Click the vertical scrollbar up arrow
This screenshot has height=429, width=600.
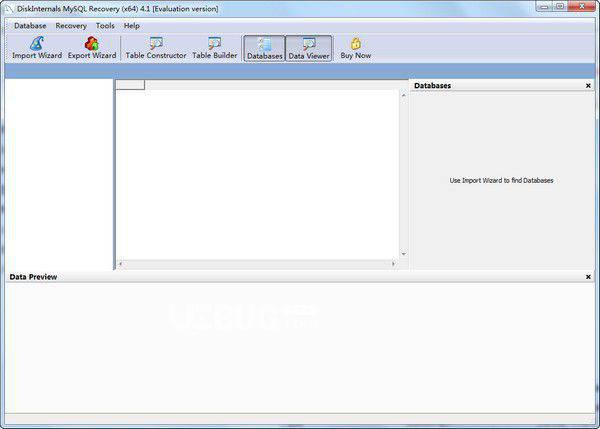point(404,95)
